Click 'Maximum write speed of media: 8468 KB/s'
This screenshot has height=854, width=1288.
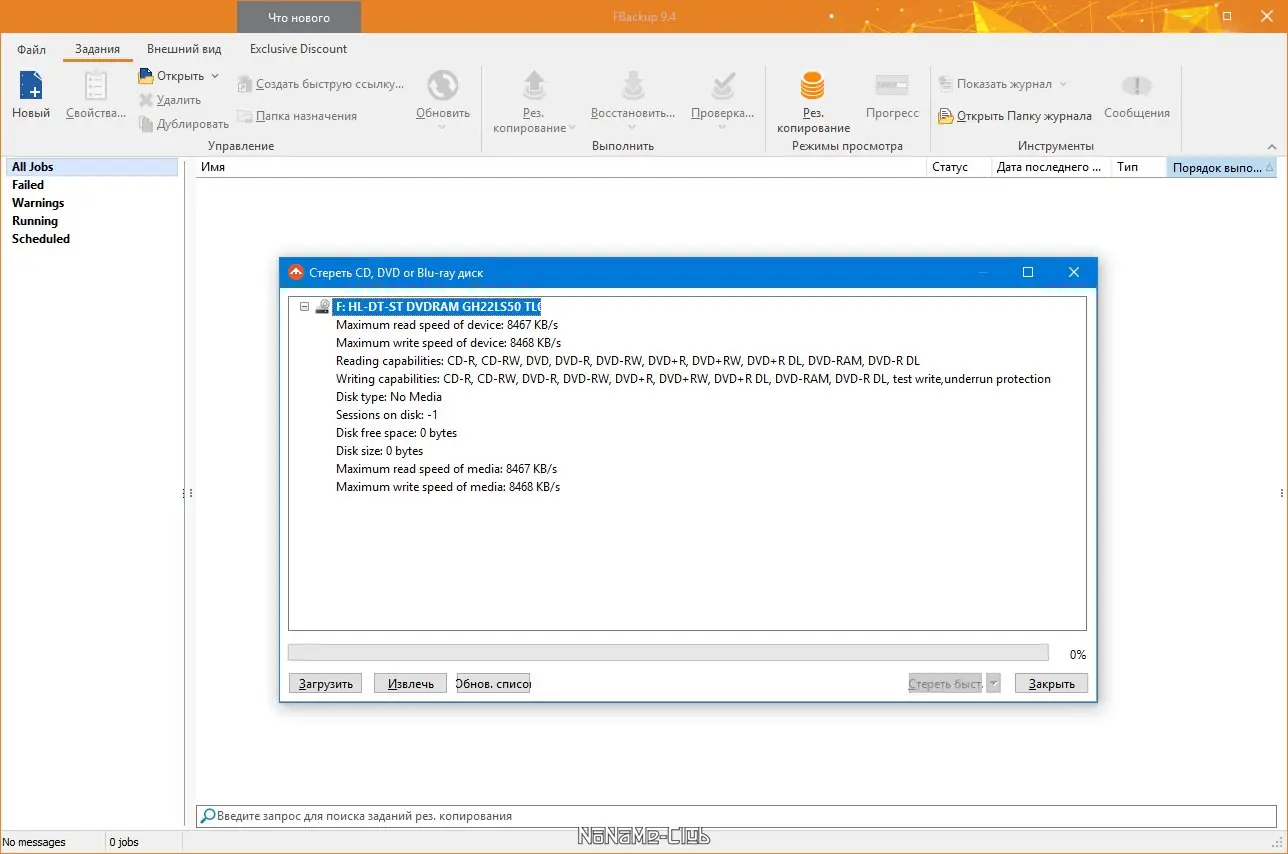click(x=448, y=487)
